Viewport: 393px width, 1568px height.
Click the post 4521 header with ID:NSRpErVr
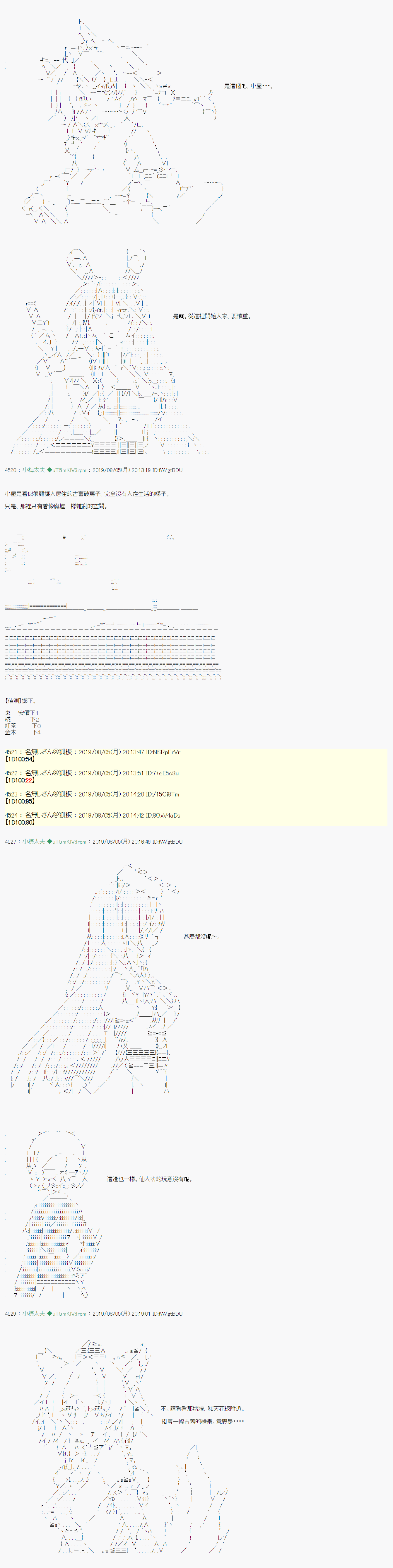point(93,752)
